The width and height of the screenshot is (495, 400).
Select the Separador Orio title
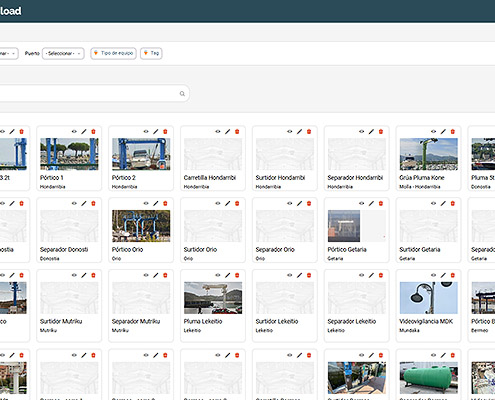275,250
